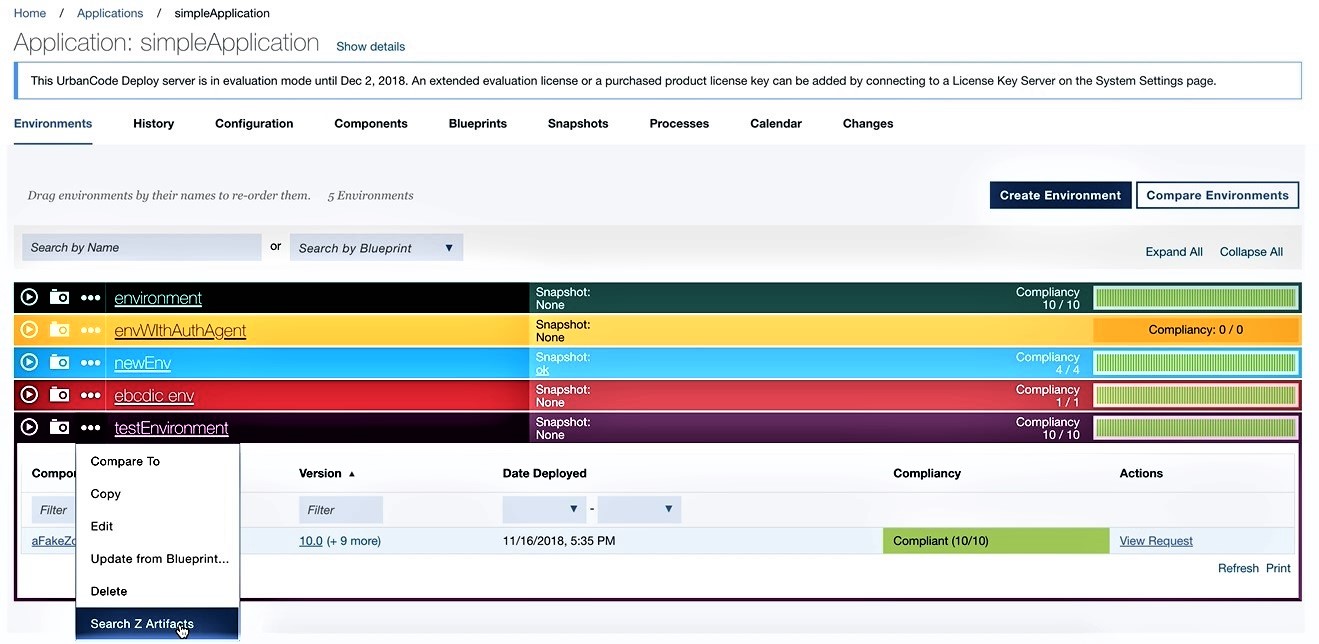Click camera icon for testEnvironment
This screenshot has width=1319, height=644.
(60, 427)
